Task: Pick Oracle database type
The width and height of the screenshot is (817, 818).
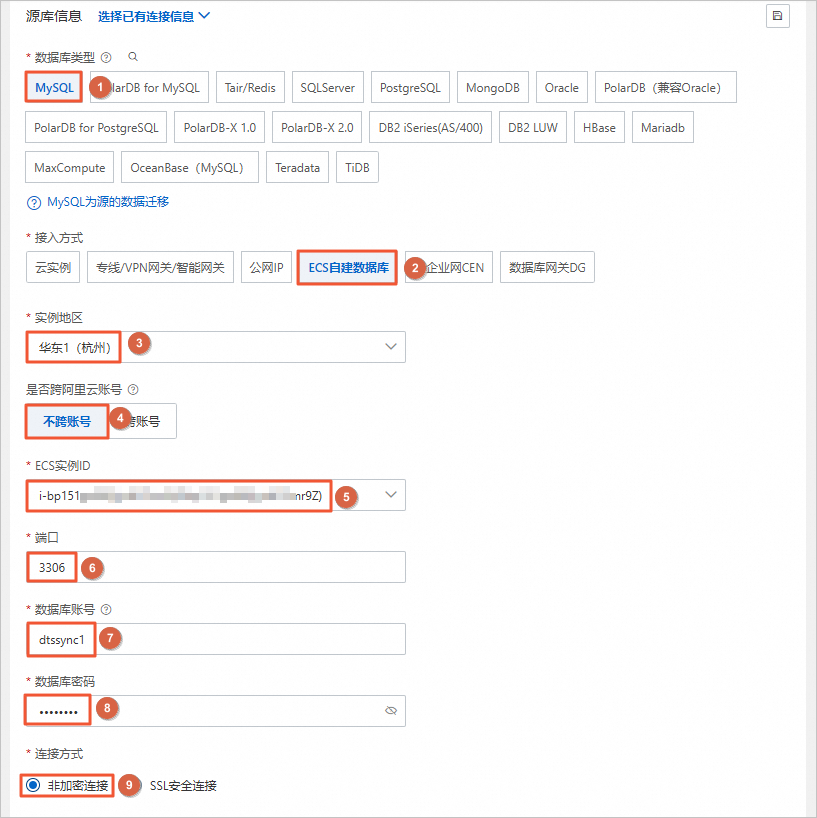Action: 562,87
